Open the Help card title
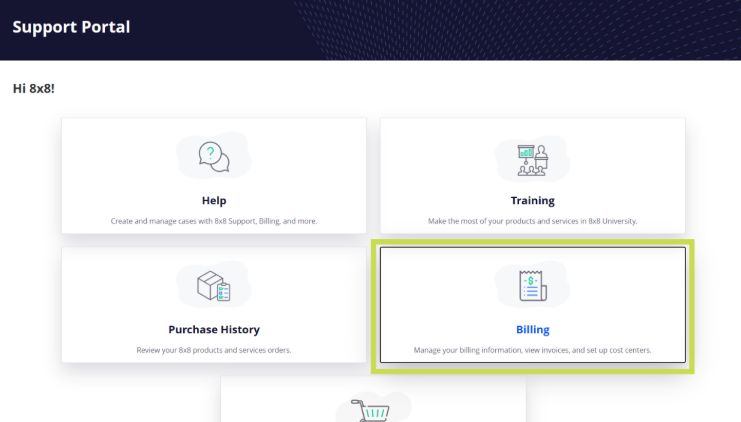741x422 pixels. (214, 200)
